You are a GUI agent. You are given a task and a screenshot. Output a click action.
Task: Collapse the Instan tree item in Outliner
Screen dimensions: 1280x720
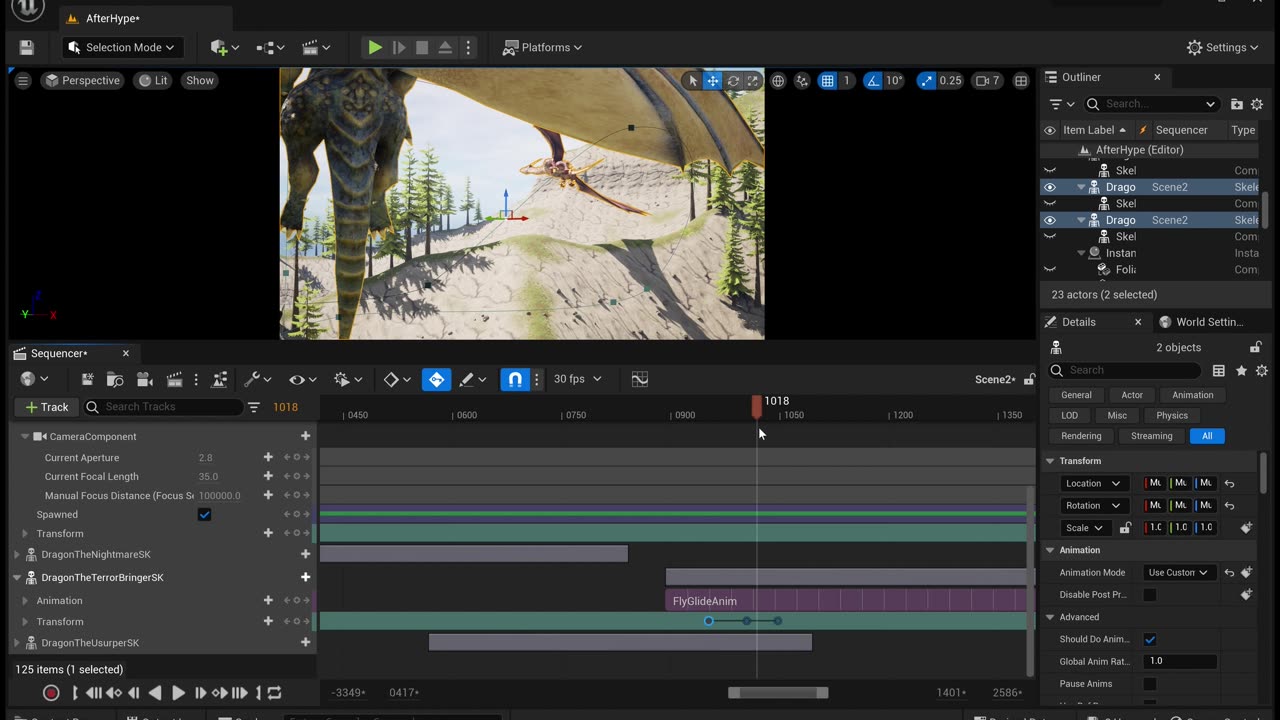[1081, 253]
